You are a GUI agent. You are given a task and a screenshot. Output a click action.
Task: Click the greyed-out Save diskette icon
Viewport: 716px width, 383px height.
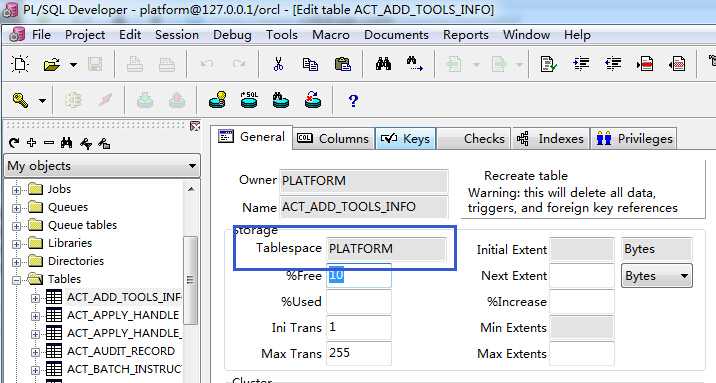pos(95,64)
